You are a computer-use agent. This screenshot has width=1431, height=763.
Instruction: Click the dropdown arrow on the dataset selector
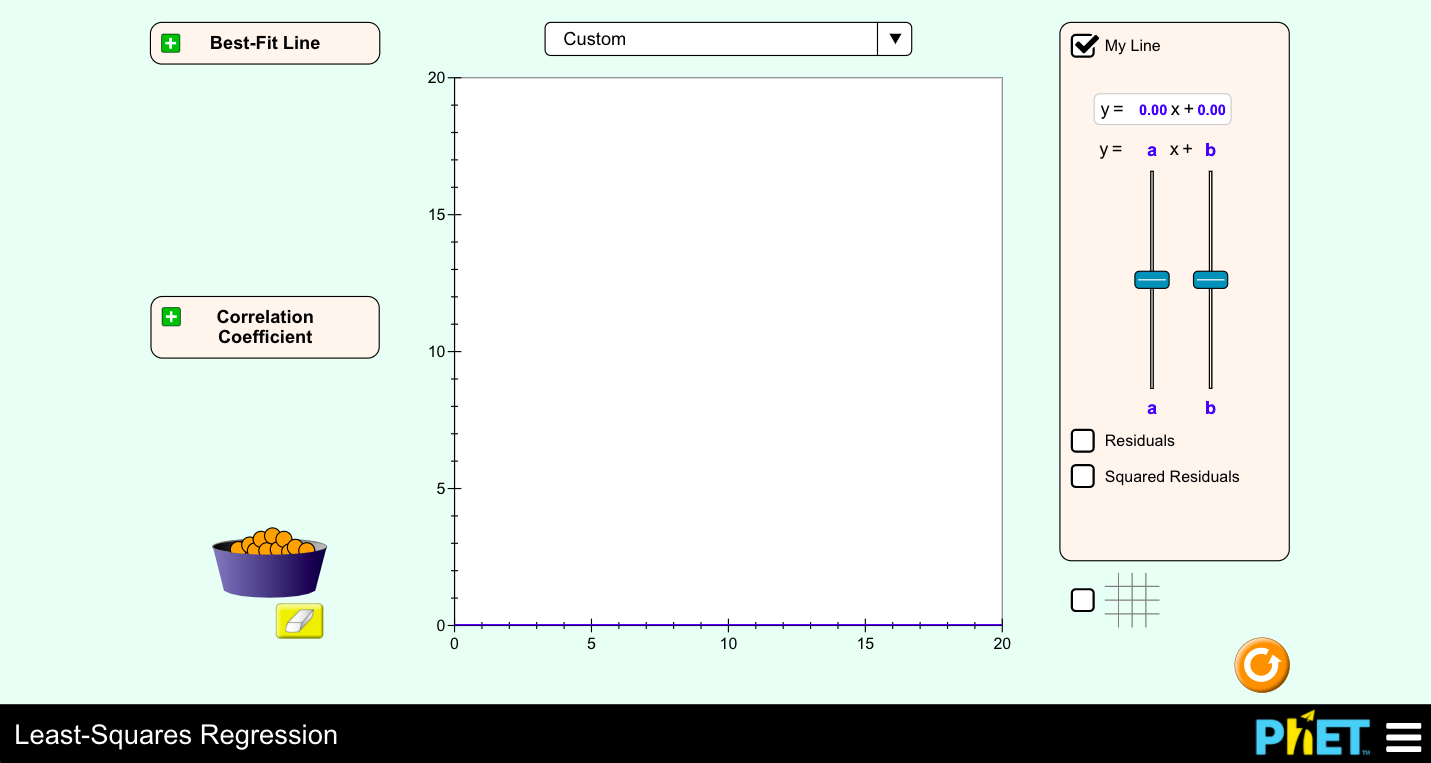[893, 38]
